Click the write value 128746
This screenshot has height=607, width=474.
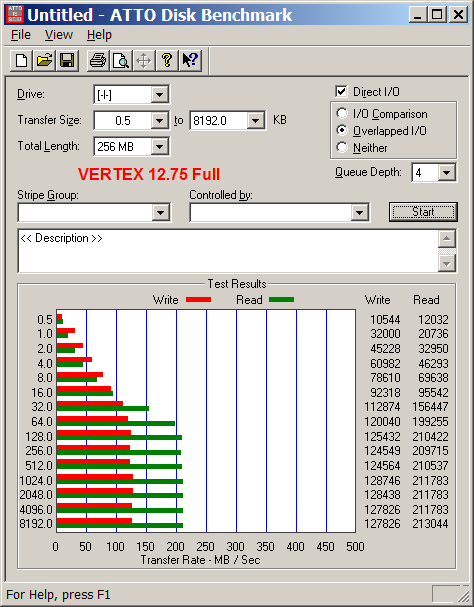click(382, 480)
